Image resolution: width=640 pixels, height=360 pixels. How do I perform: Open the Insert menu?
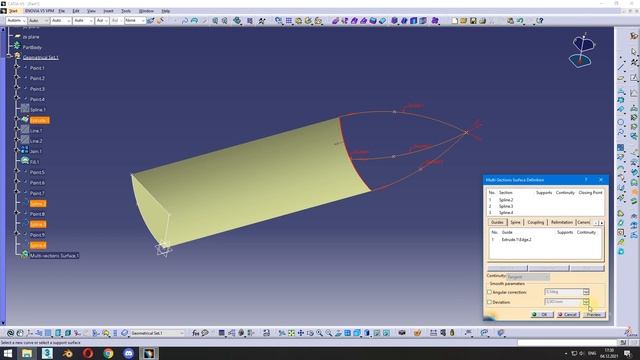point(108,11)
